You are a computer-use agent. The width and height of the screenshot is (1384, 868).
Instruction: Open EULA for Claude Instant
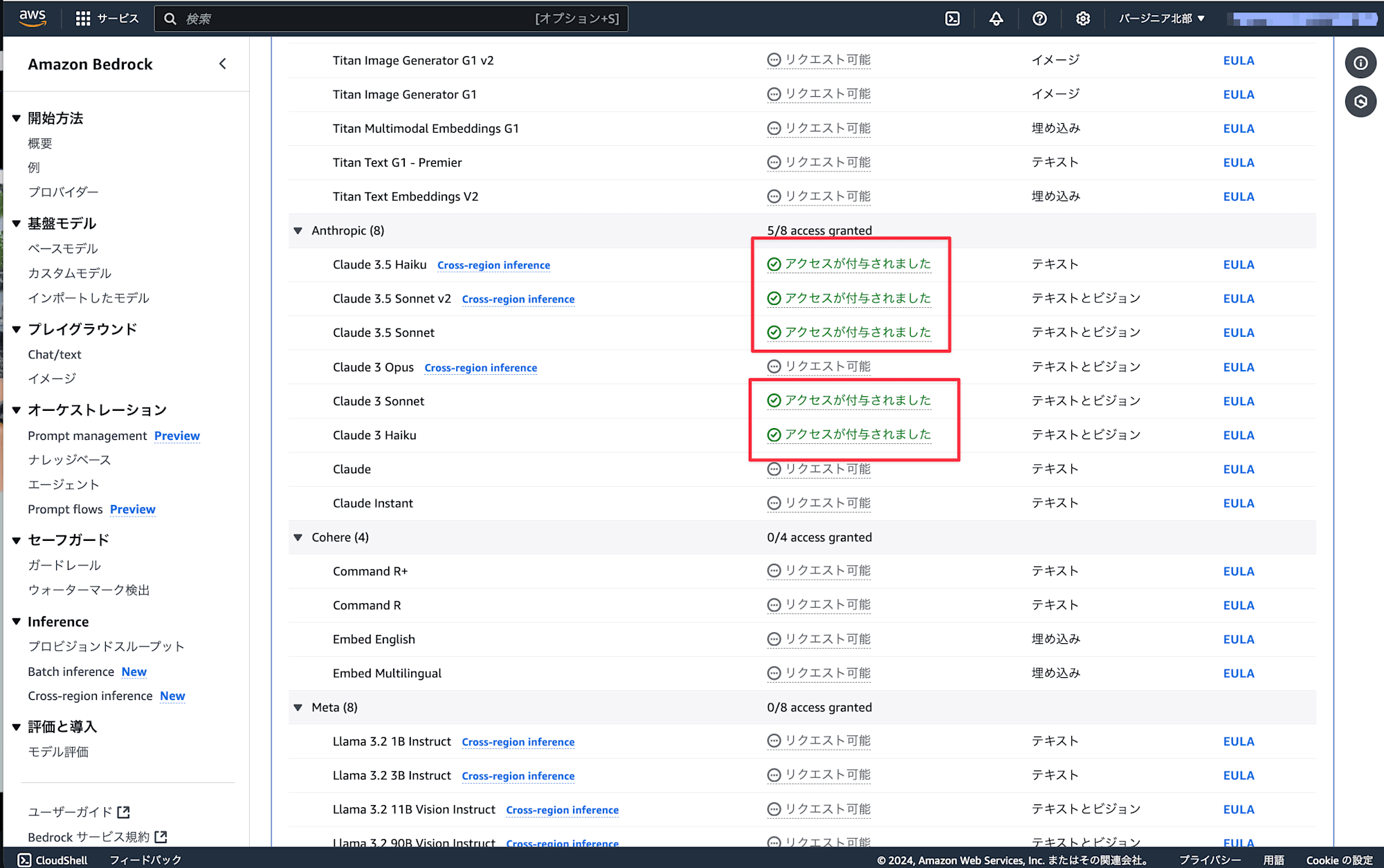1239,503
